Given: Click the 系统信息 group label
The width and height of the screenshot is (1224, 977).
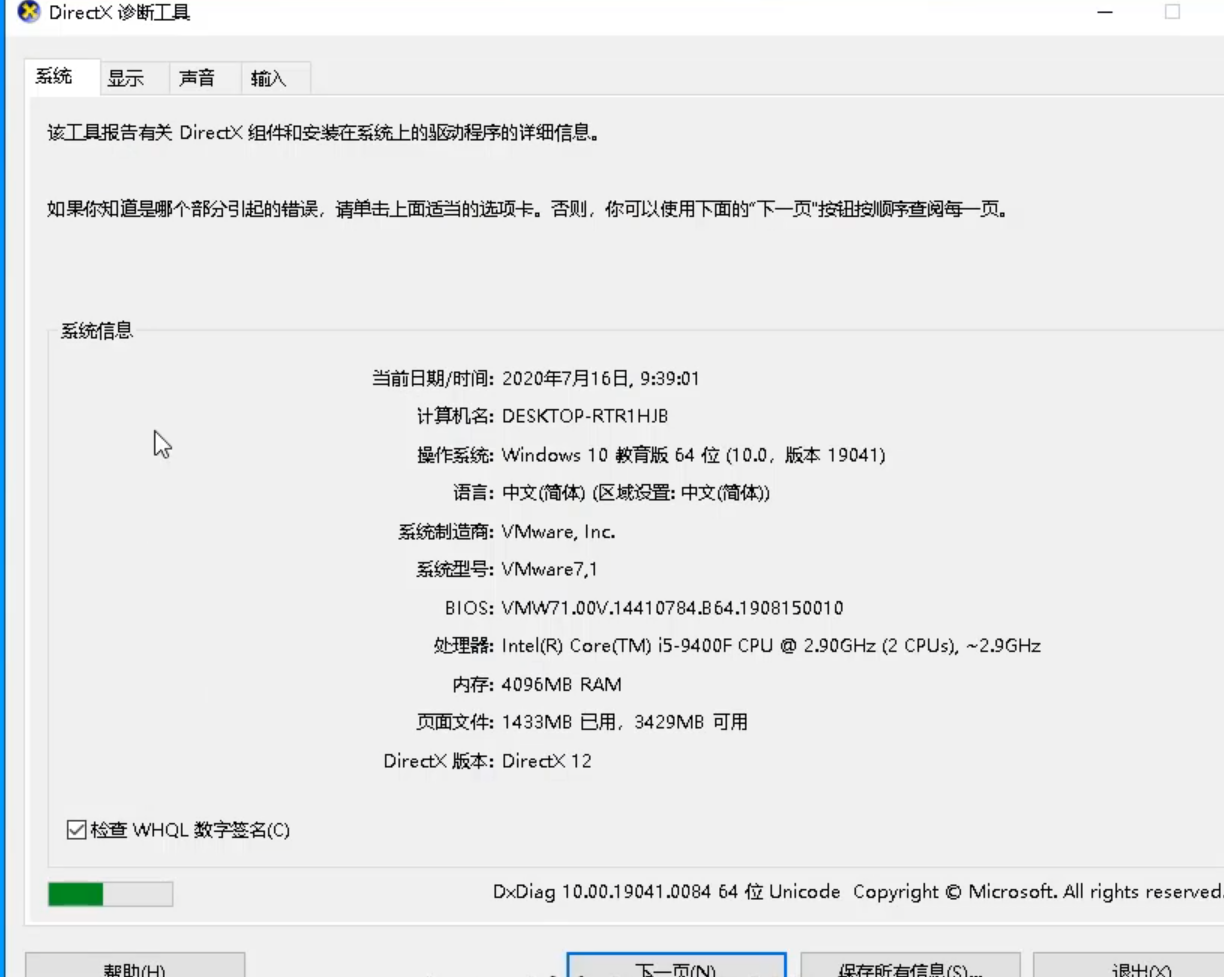Looking at the screenshot, I should (97, 331).
